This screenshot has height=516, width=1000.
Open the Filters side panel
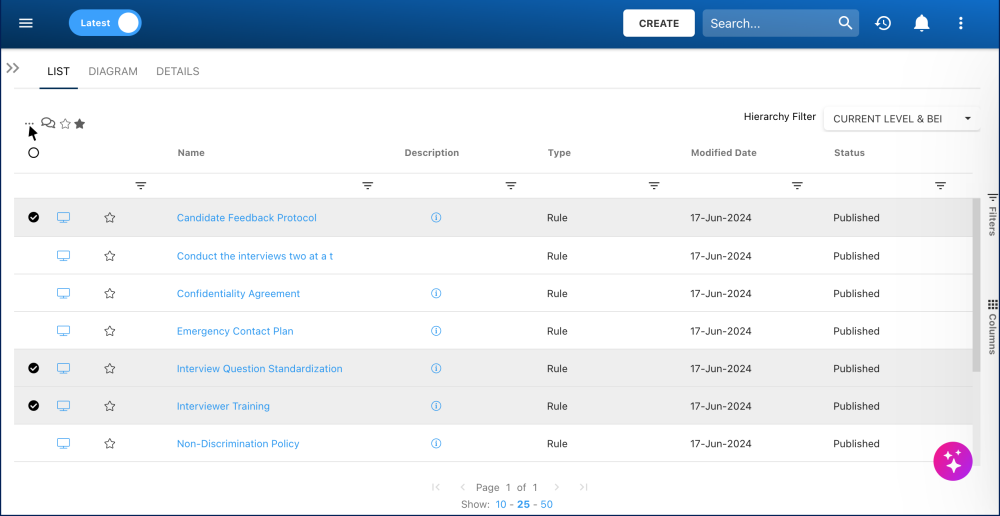tap(992, 214)
